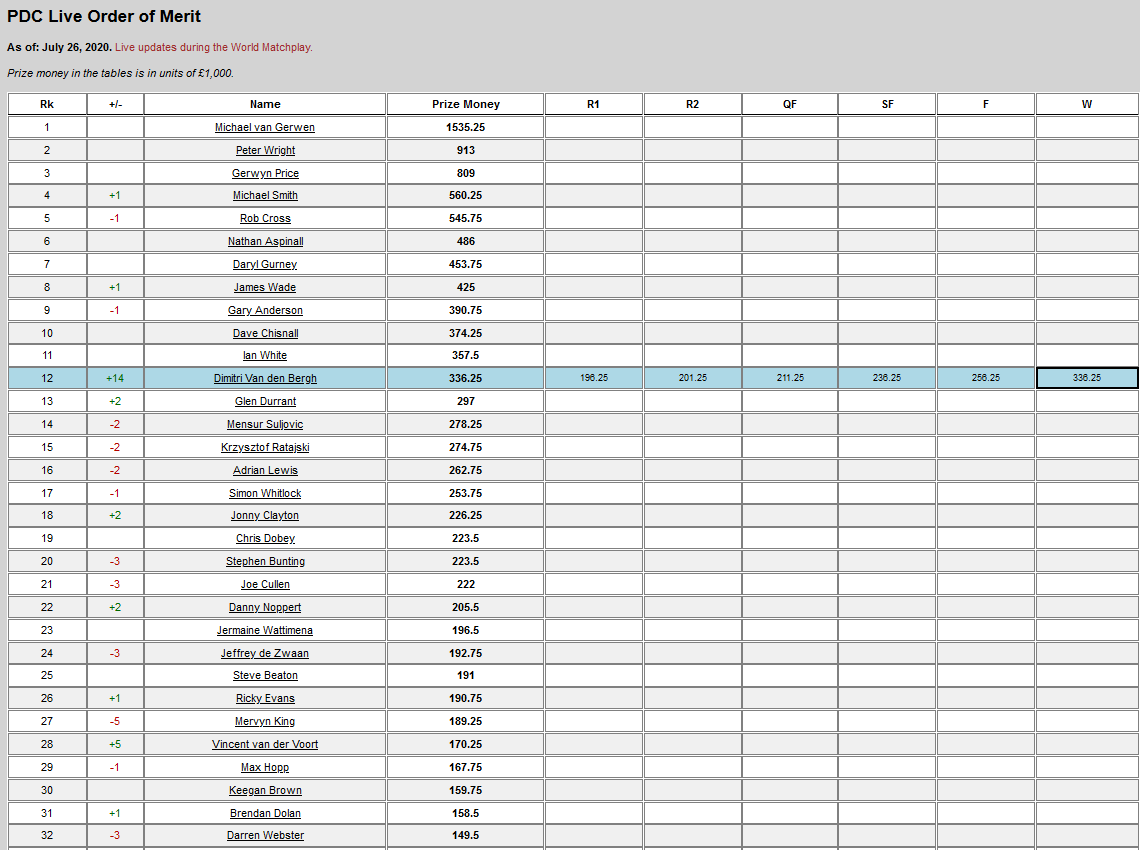Select the Adrian Lewis link

tap(265, 470)
